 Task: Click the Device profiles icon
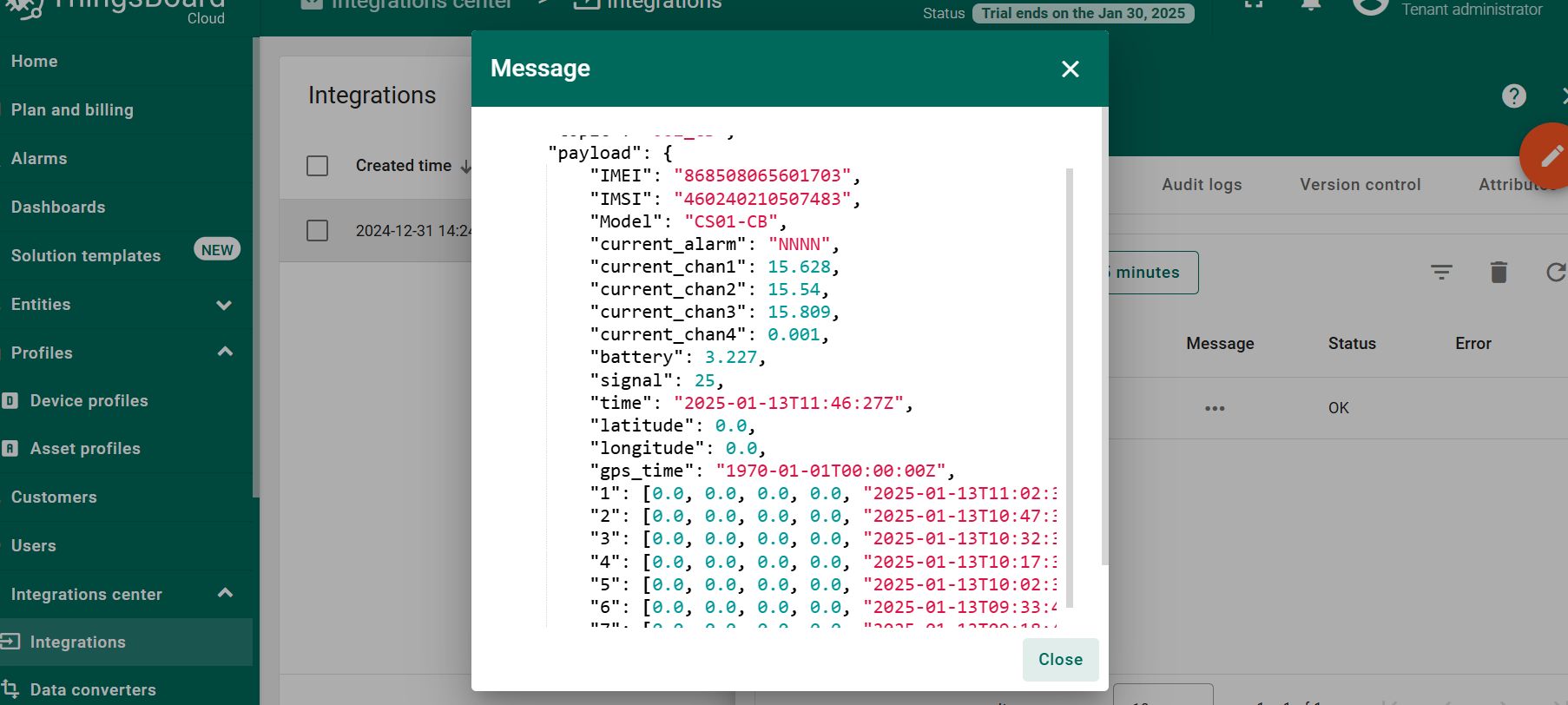coord(10,401)
